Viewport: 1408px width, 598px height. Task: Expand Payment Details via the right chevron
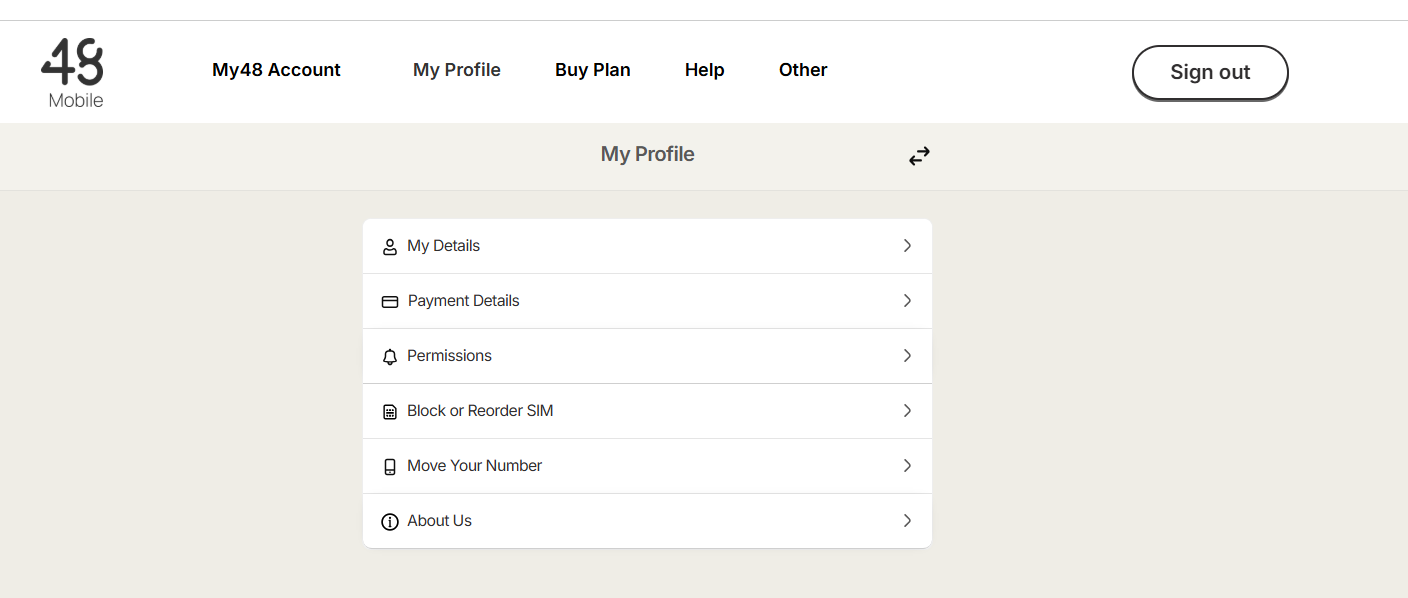coord(907,301)
